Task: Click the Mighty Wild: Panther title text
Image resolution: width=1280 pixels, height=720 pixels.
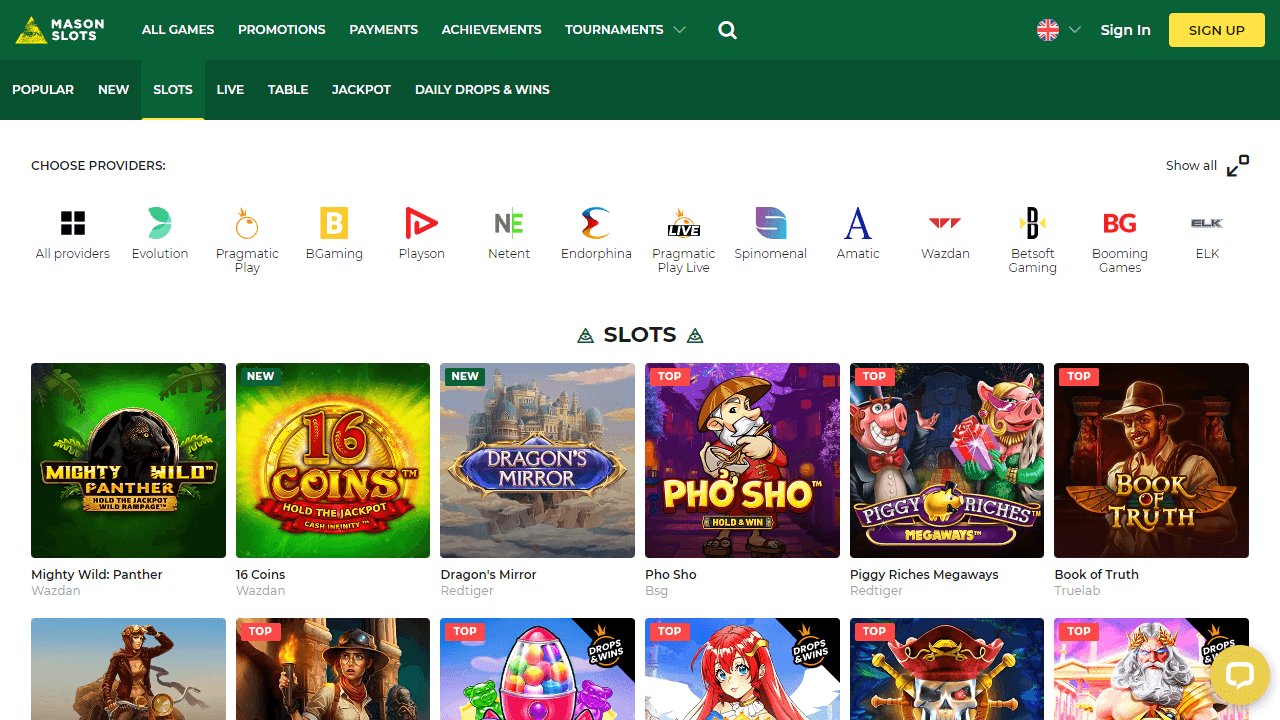Action: (x=96, y=575)
